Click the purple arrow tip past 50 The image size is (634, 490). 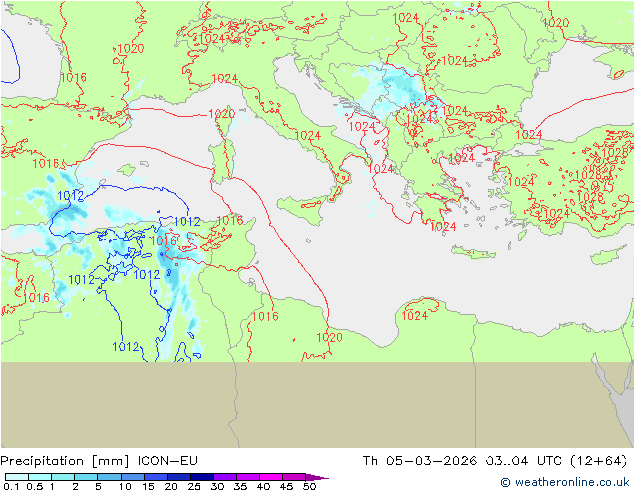point(317,477)
